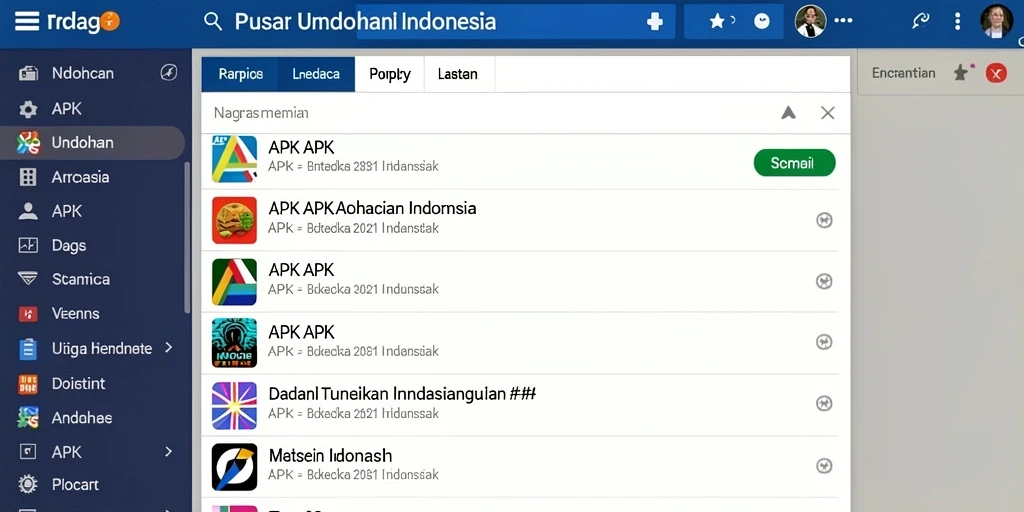Click the red X button beside Encrantian
Image resolution: width=1024 pixels, height=512 pixels.
click(996, 73)
